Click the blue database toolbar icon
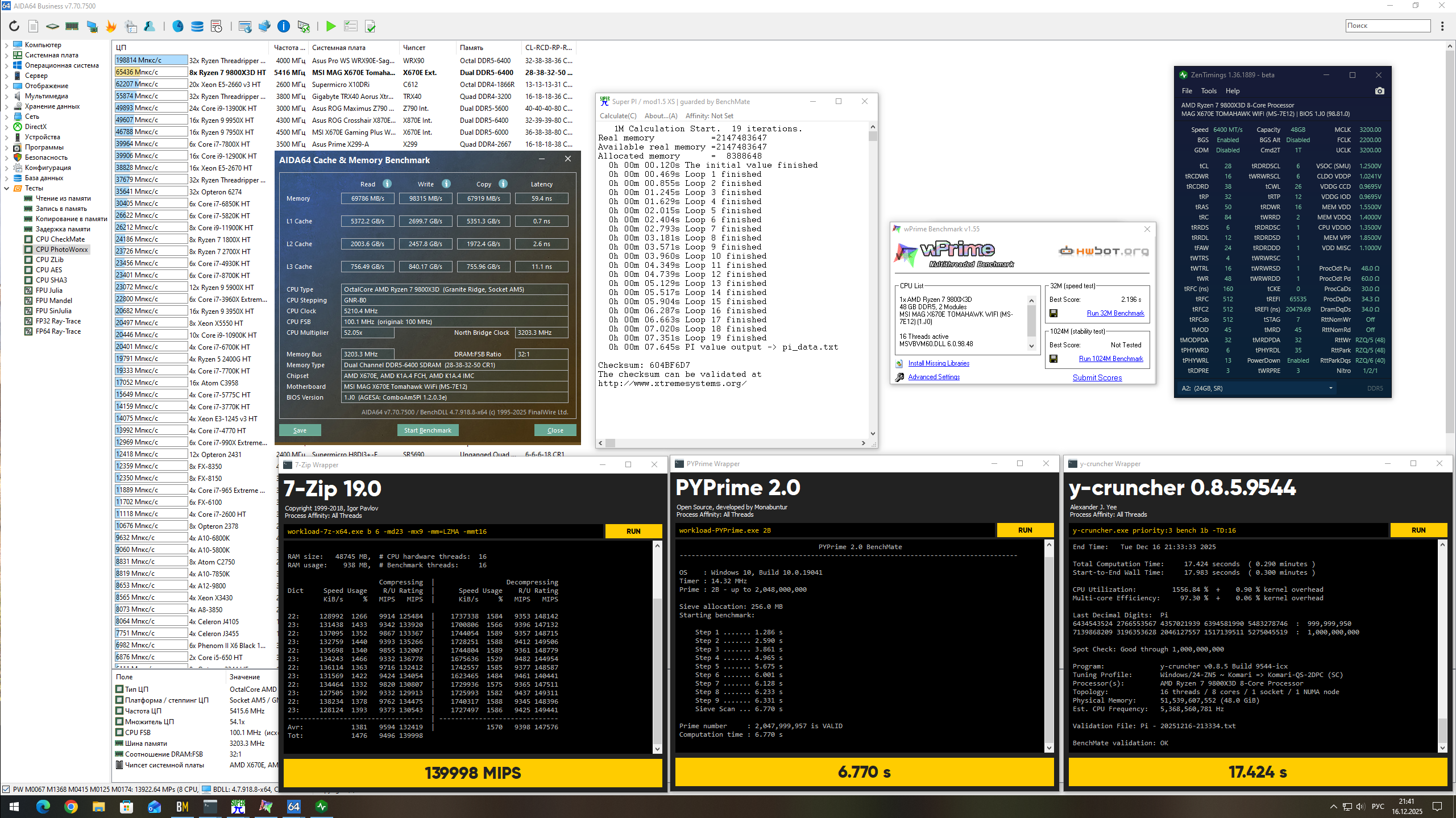 coord(197,26)
